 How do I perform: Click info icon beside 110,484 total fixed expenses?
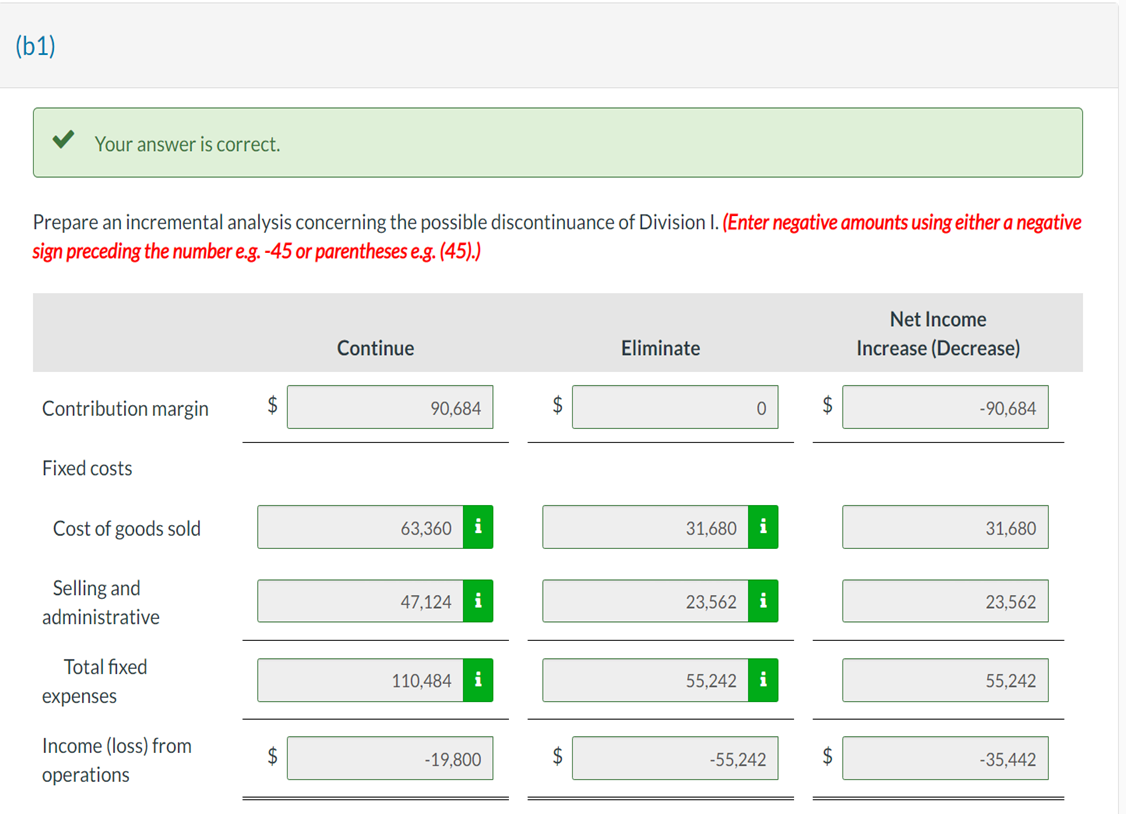tap(478, 680)
